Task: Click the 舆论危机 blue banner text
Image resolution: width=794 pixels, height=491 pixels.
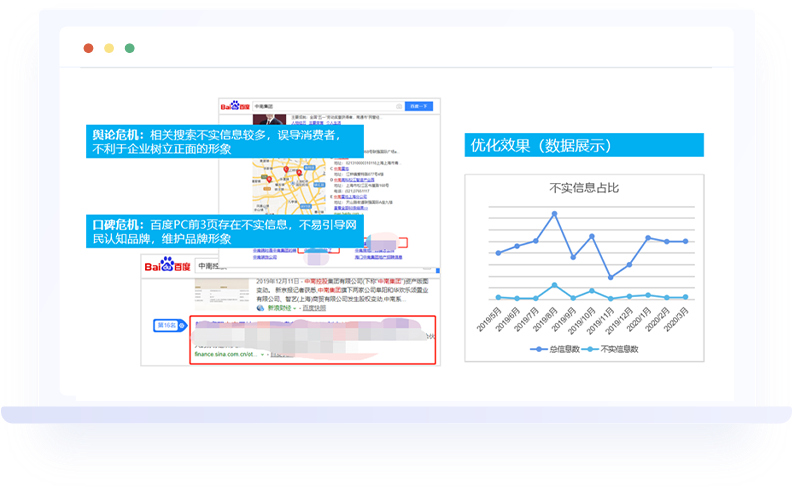Action: 224,142
